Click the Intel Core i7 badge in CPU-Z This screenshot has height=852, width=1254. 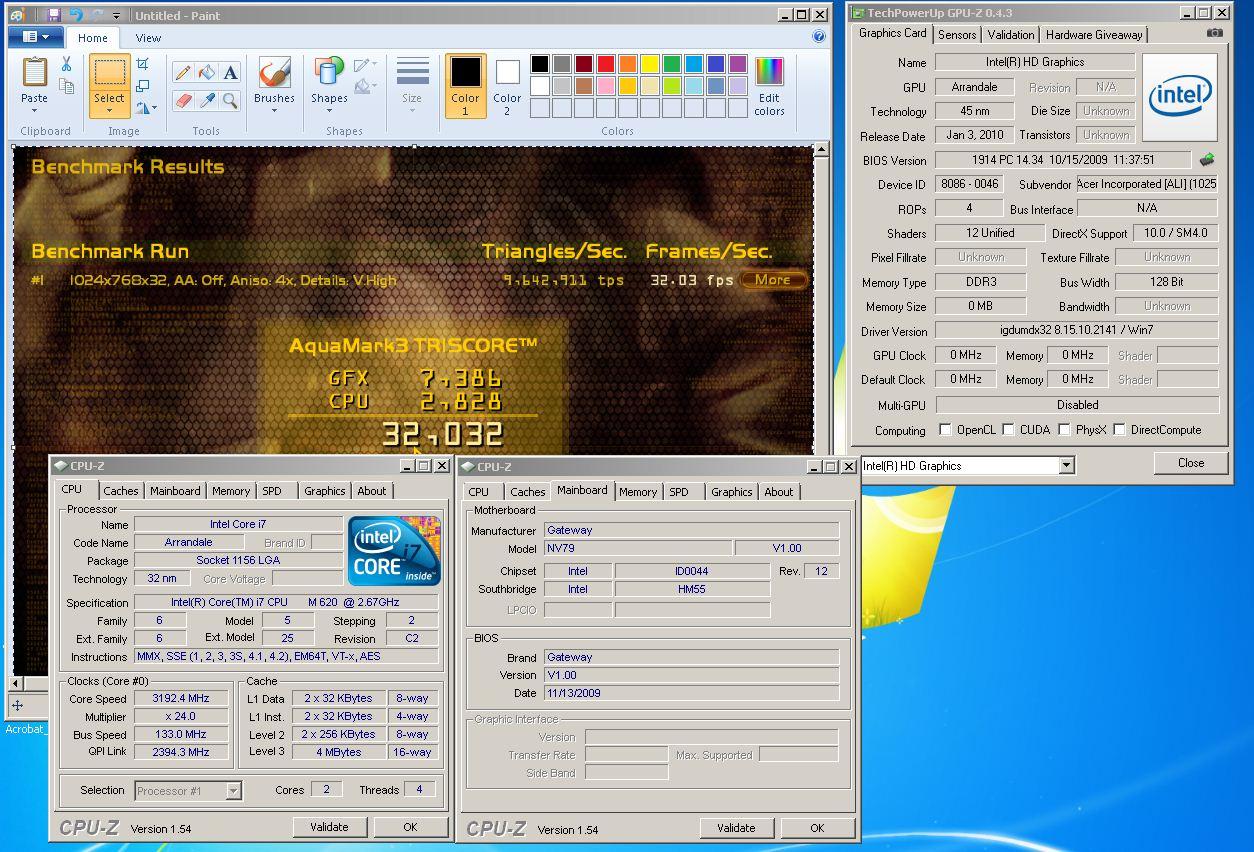(394, 551)
